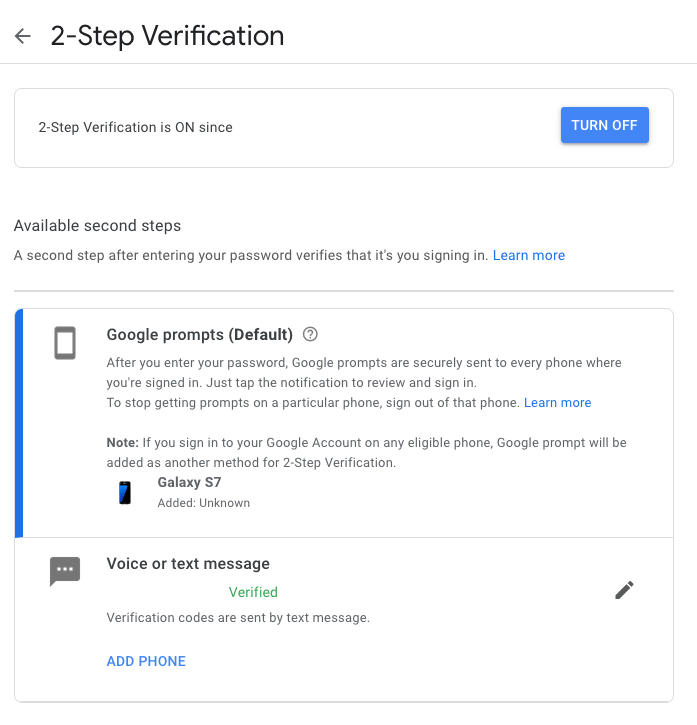697x725 pixels.
Task: Select the Voice or text message heading
Action: point(188,564)
